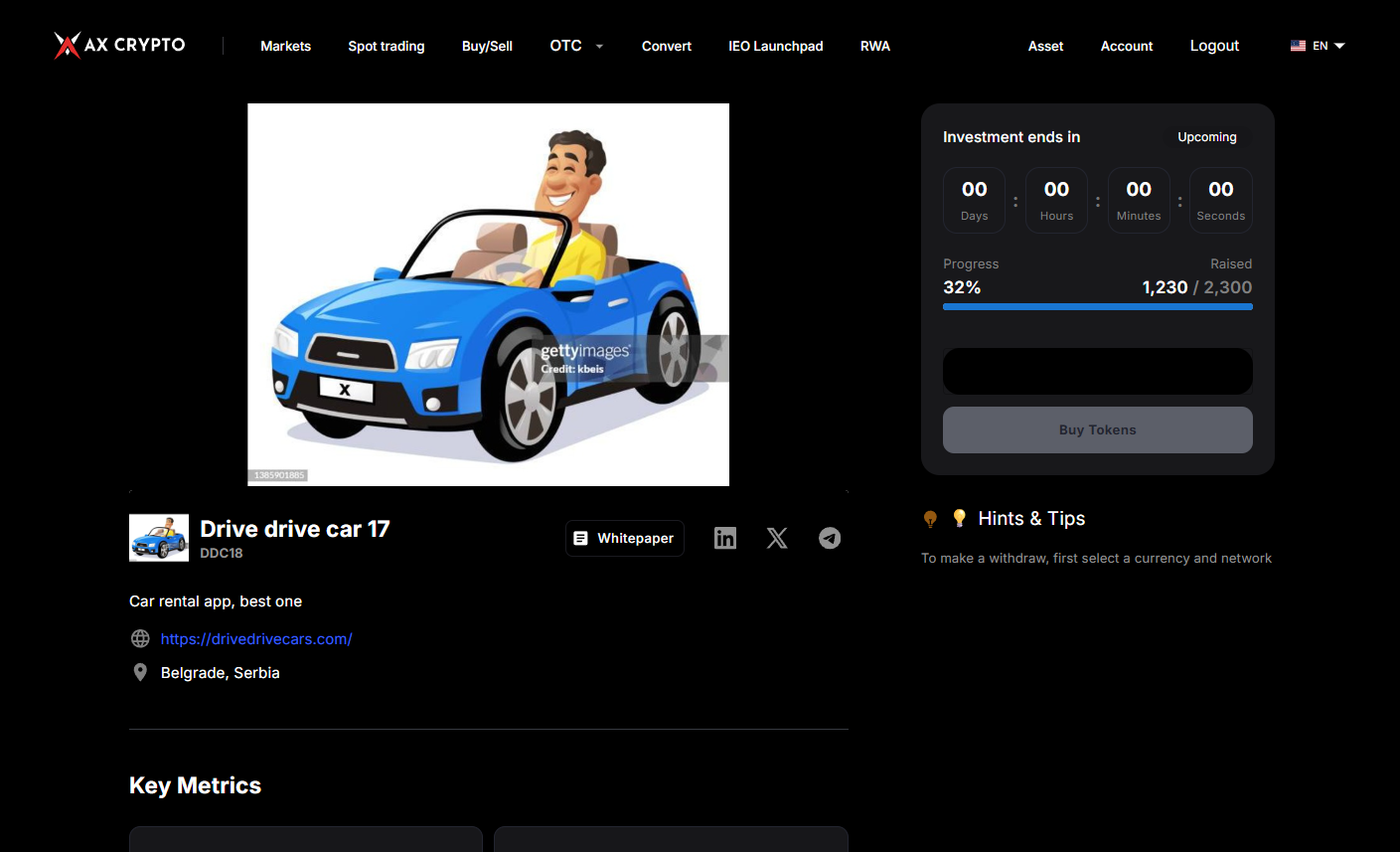Click the DDC18 token symbol

coord(222,553)
